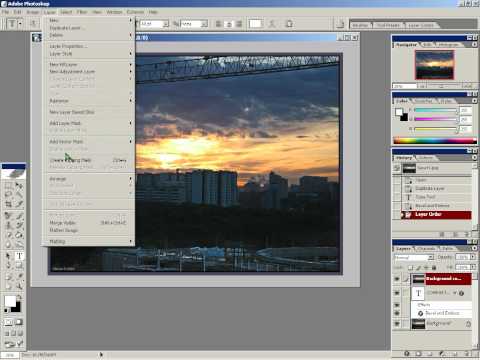480x360 pixels.
Task: Open the anti-aliasing dropdown in options bar
Action: tap(204, 24)
